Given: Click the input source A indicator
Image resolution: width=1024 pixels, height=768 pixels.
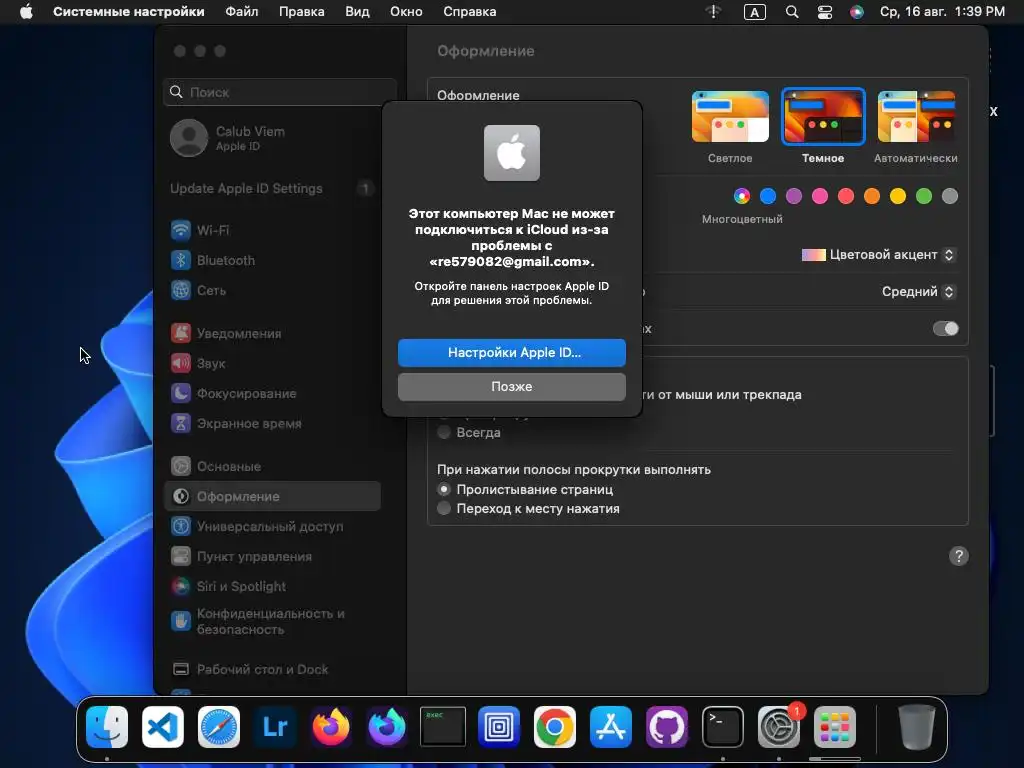Looking at the screenshot, I should [x=754, y=12].
